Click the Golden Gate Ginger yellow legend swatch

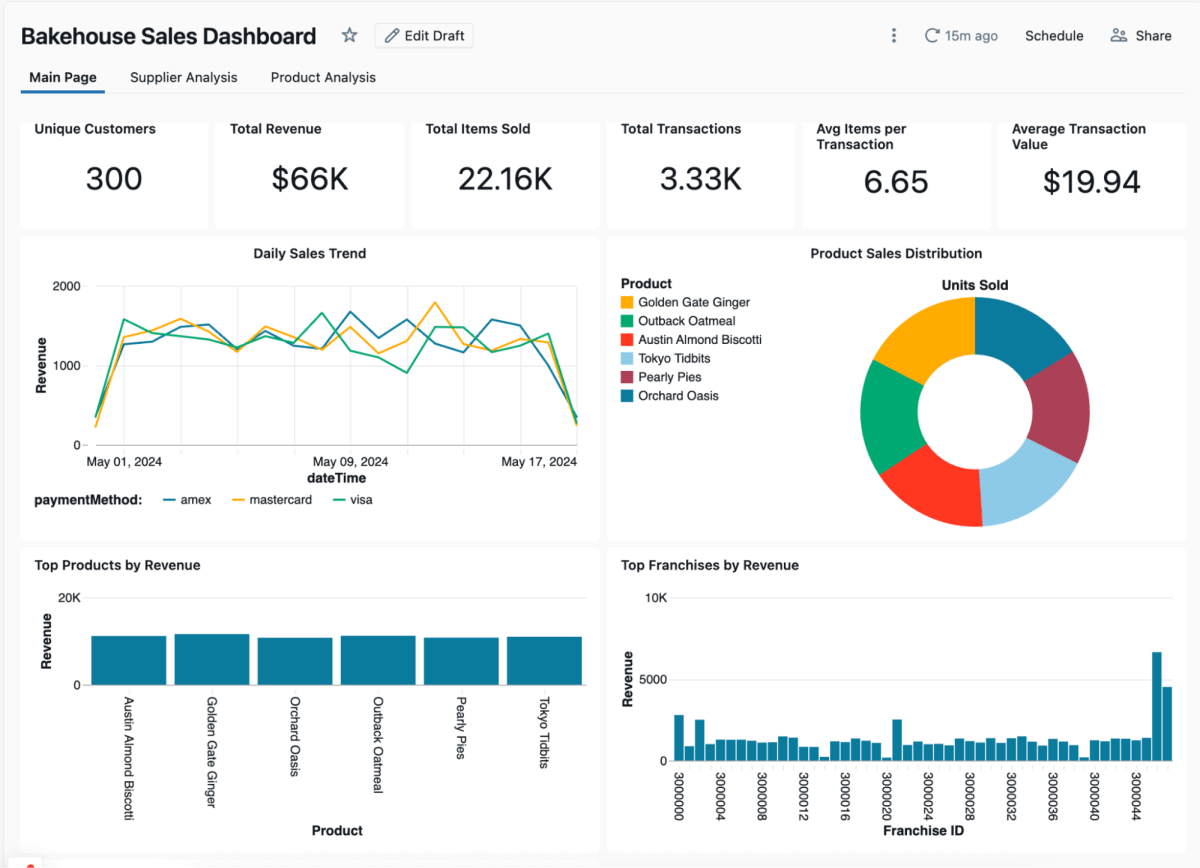627,301
